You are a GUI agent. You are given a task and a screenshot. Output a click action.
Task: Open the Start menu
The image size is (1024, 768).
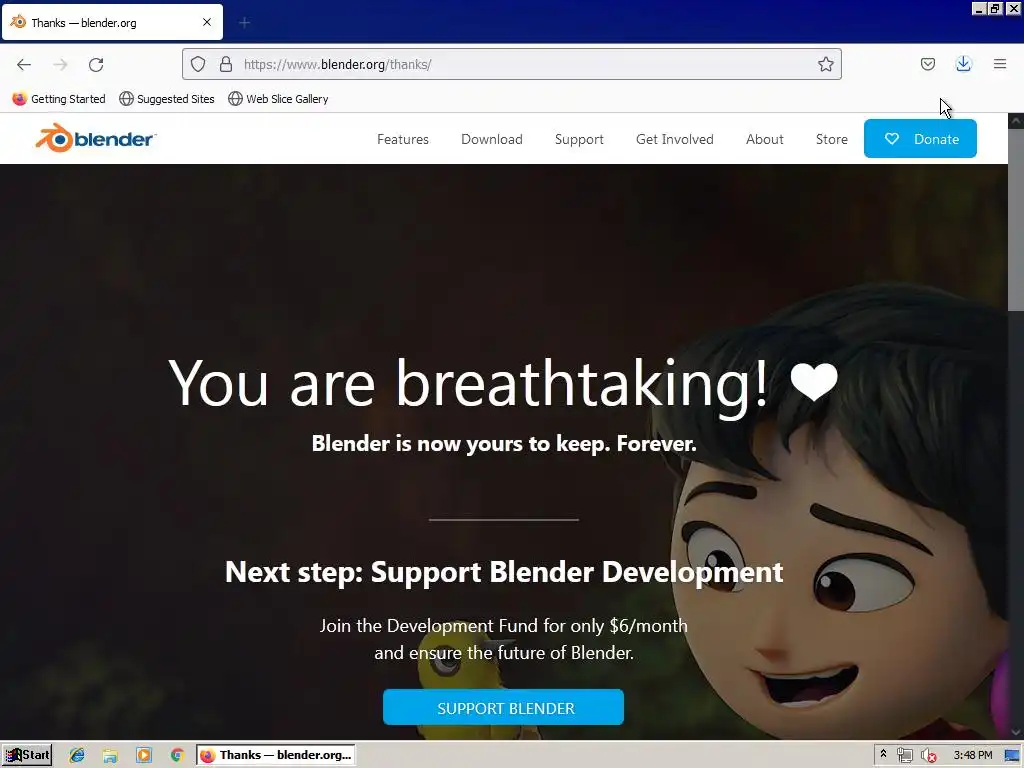tap(27, 755)
